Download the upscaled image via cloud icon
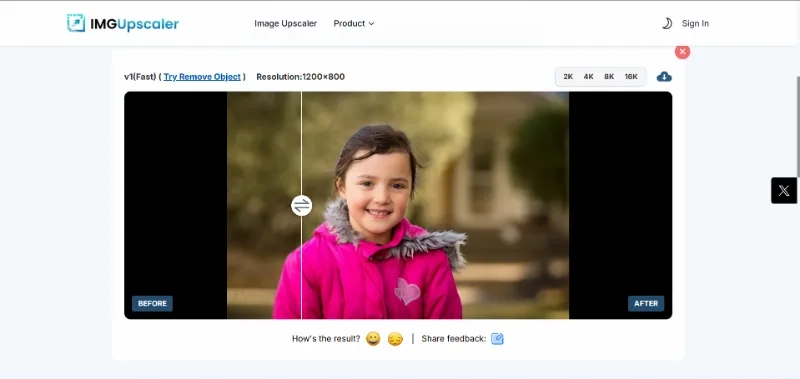The image size is (800, 379). click(x=664, y=77)
